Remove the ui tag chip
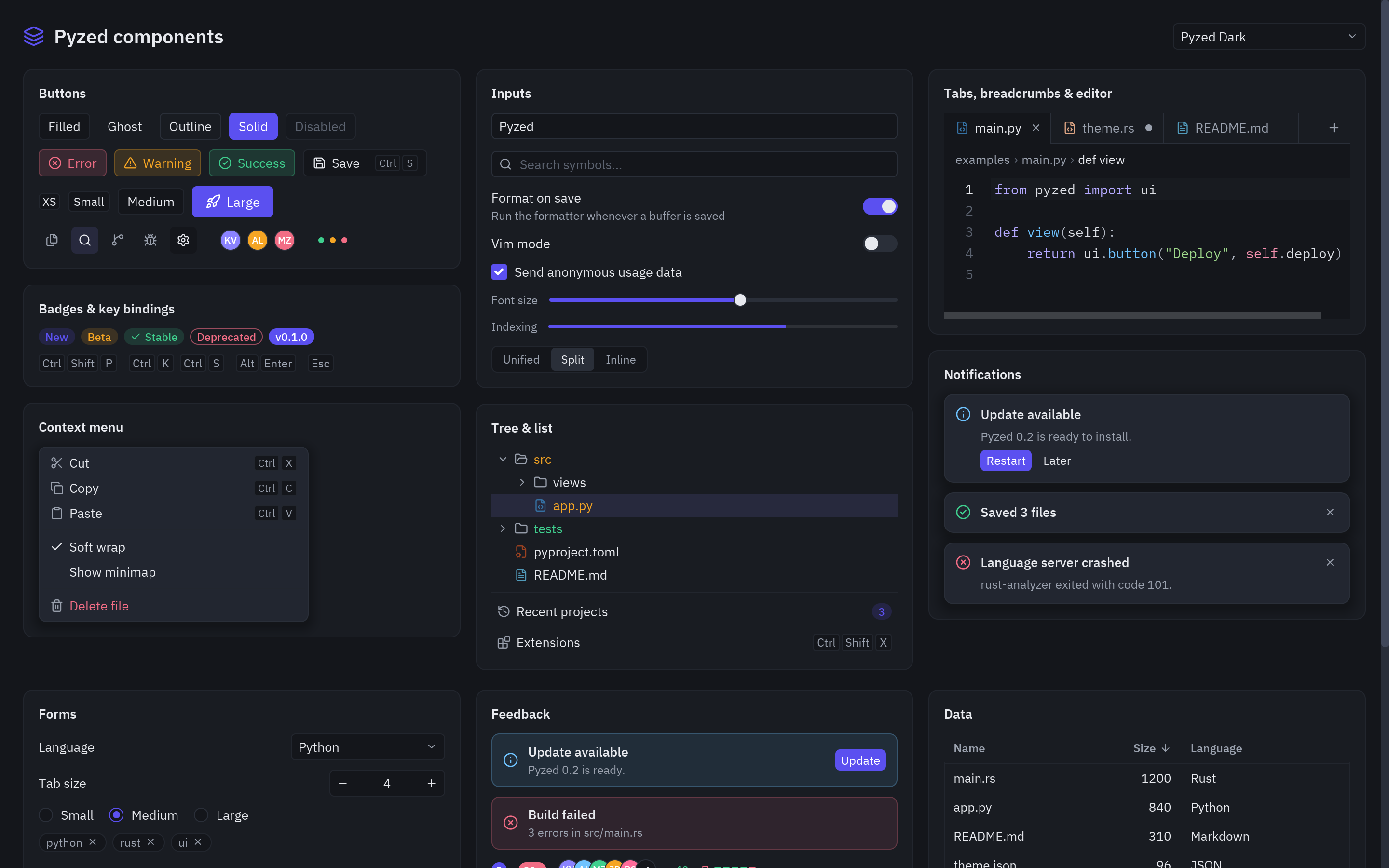 tap(197, 841)
